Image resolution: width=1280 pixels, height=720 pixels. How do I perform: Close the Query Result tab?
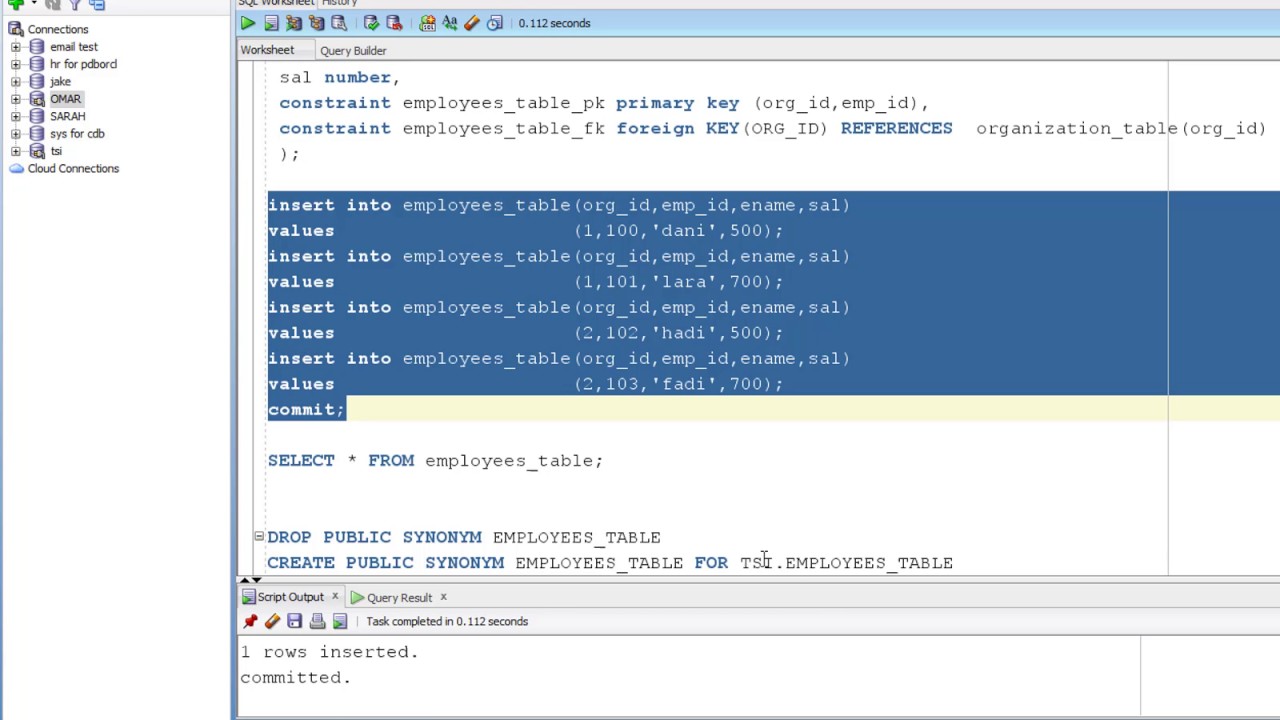[x=443, y=597]
